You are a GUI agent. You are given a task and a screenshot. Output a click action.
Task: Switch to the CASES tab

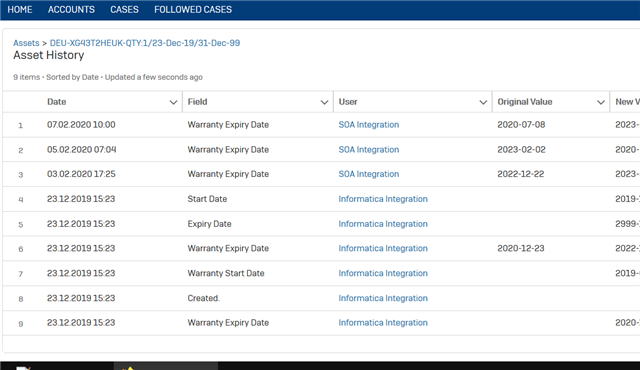[x=124, y=10]
